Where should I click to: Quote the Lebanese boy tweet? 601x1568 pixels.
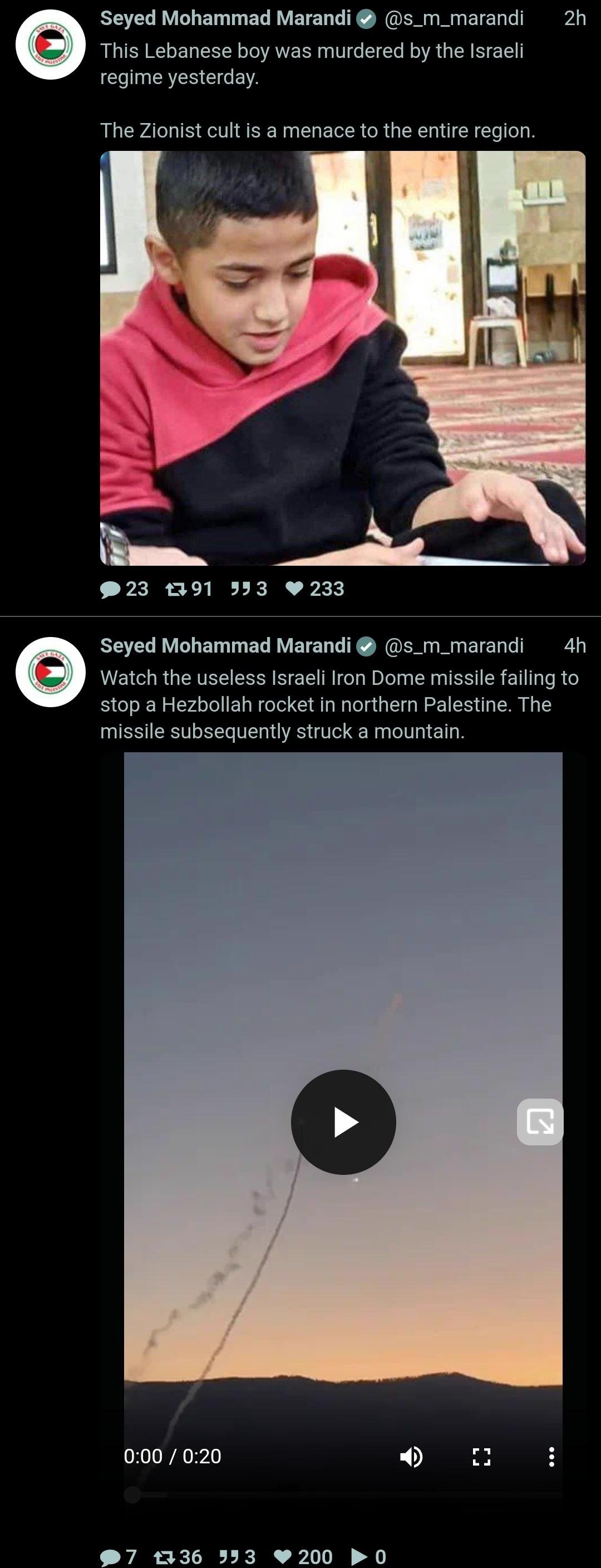pyautogui.click(x=249, y=589)
